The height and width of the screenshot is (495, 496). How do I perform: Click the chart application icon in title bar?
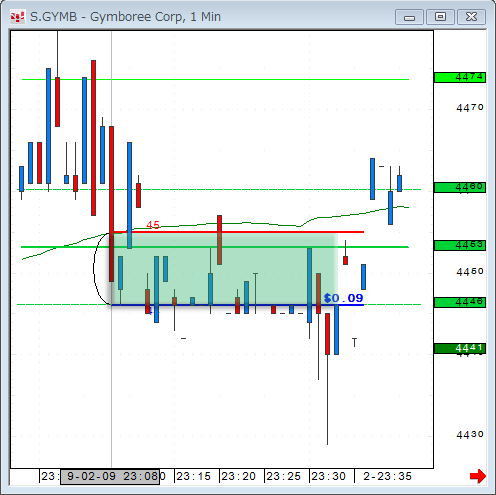17,17
